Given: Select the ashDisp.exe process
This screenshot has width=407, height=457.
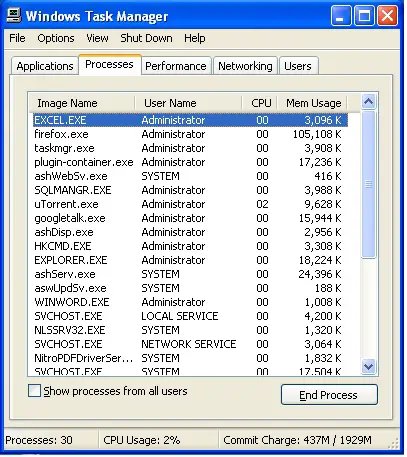Looking at the screenshot, I should coord(190,232).
